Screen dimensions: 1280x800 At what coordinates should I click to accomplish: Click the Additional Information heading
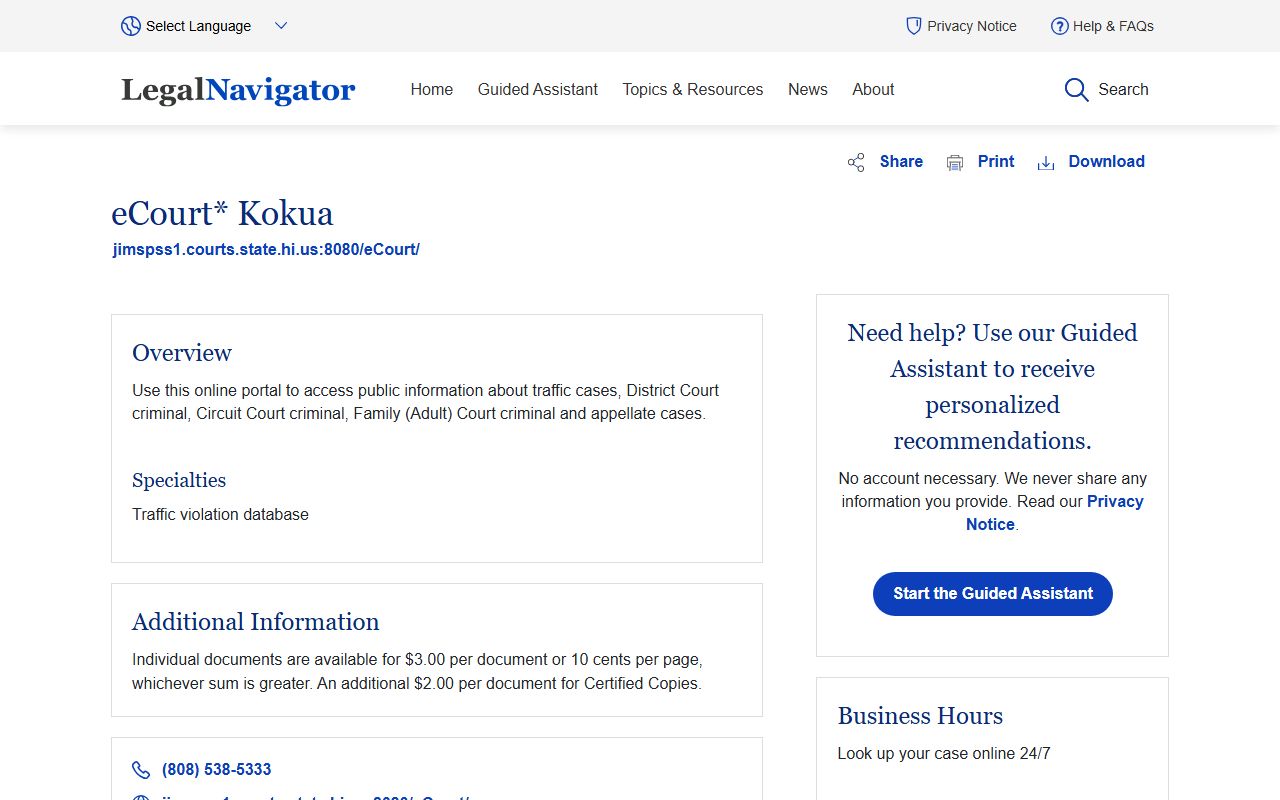[x=256, y=622]
